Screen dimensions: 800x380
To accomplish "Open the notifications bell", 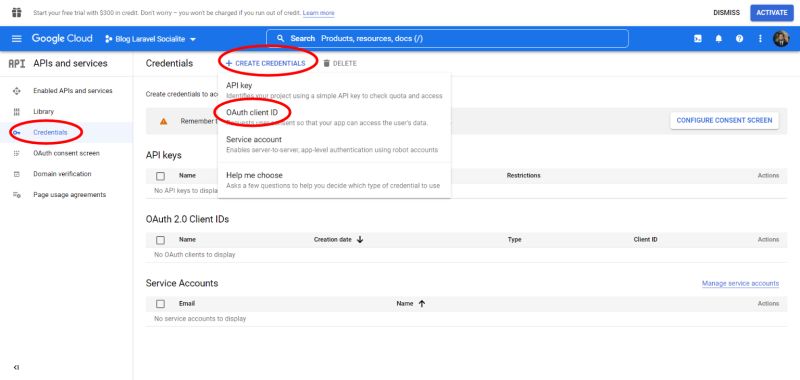I will click(x=718, y=39).
